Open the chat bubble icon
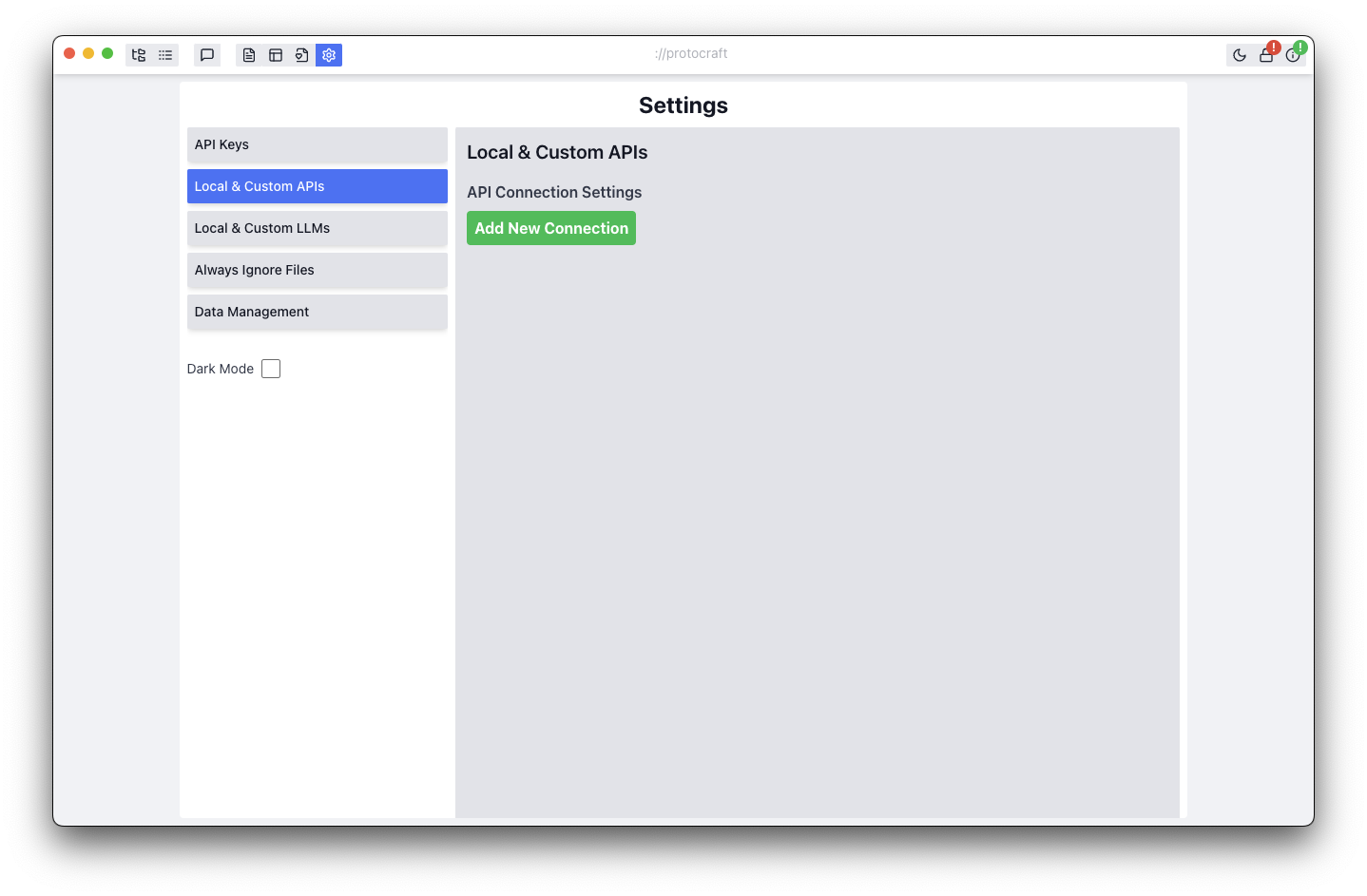1367x896 pixels. point(207,55)
